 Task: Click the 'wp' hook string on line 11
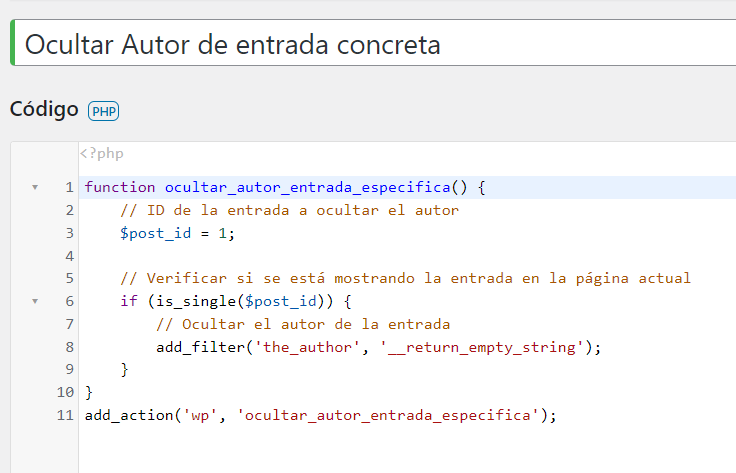(x=200, y=415)
